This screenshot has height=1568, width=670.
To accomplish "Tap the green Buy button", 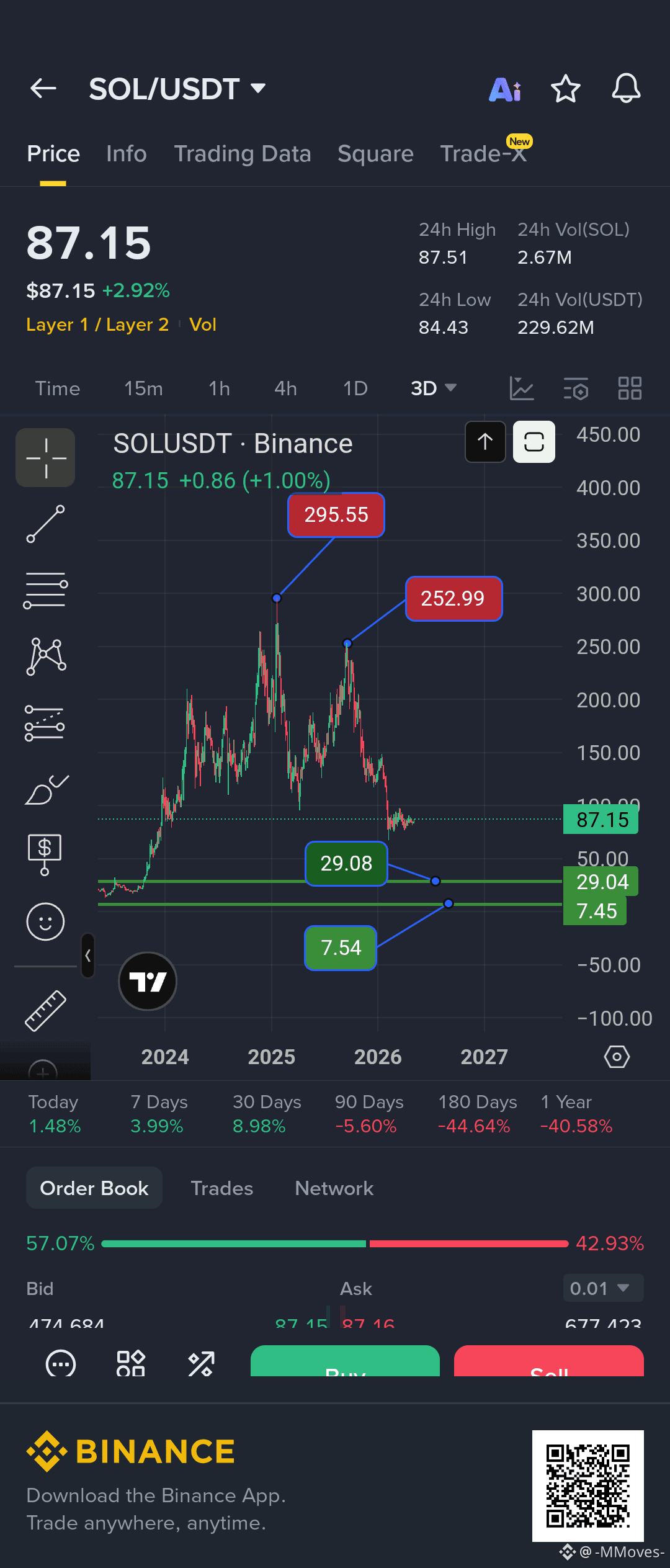I will coord(345,1361).
